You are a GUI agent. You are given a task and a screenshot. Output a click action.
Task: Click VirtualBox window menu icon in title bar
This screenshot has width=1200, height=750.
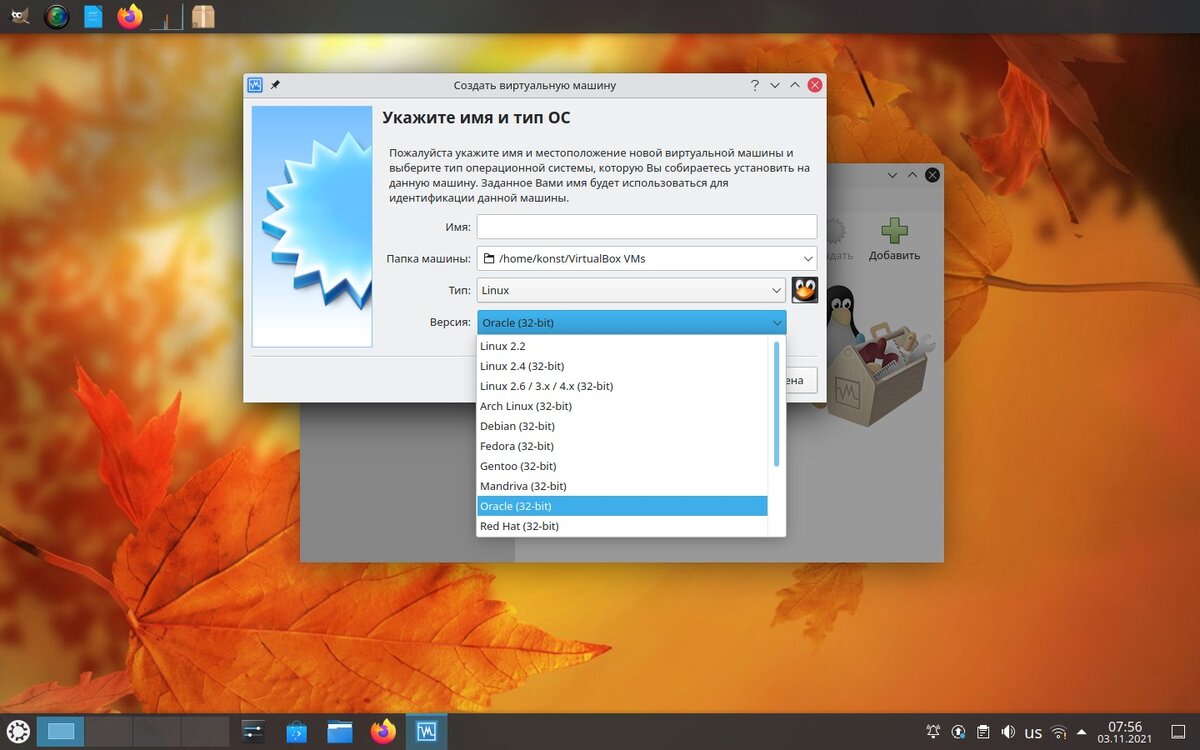pos(255,85)
